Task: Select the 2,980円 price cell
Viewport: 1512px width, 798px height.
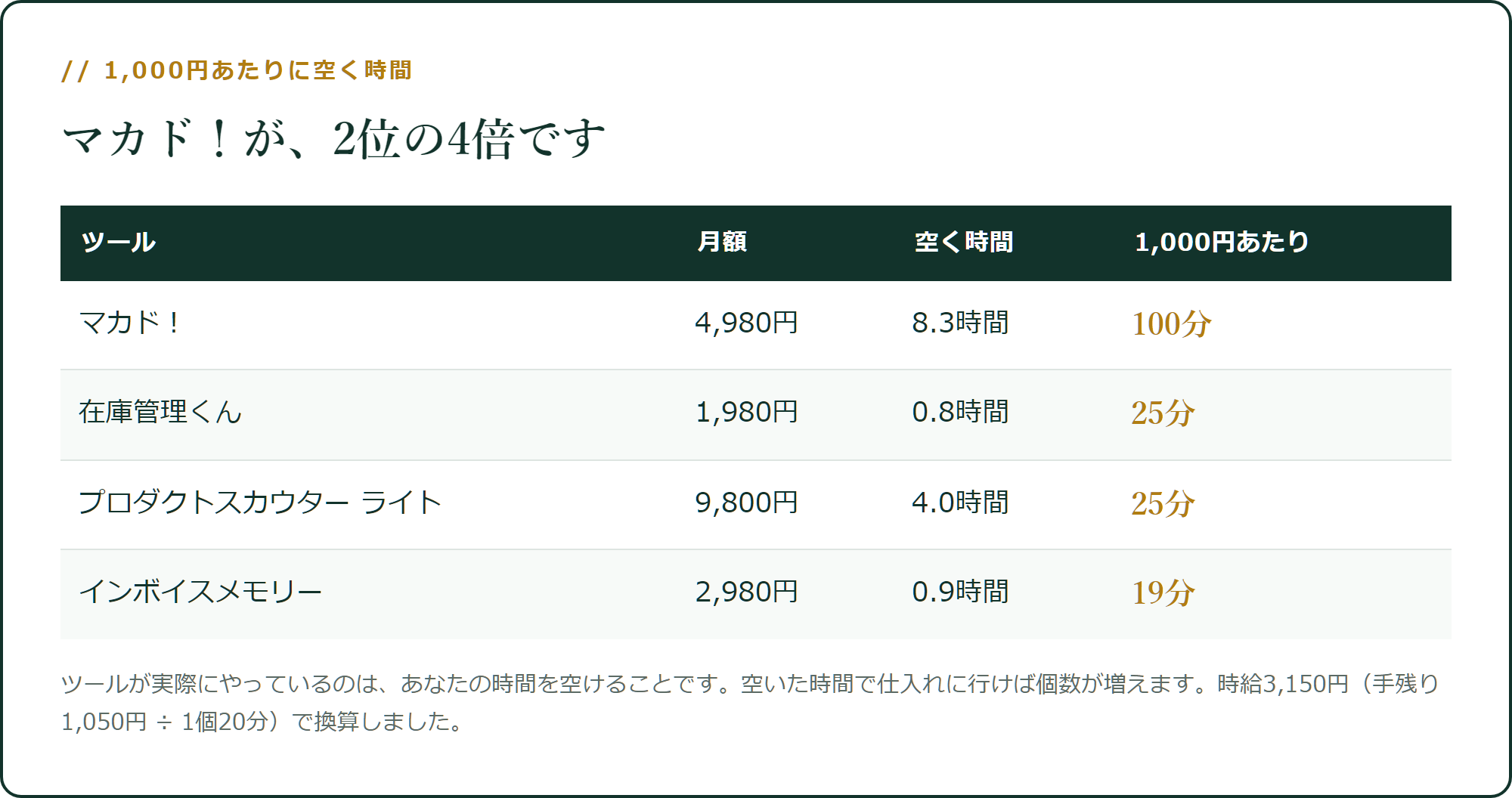Action: (x=746, y=592)
